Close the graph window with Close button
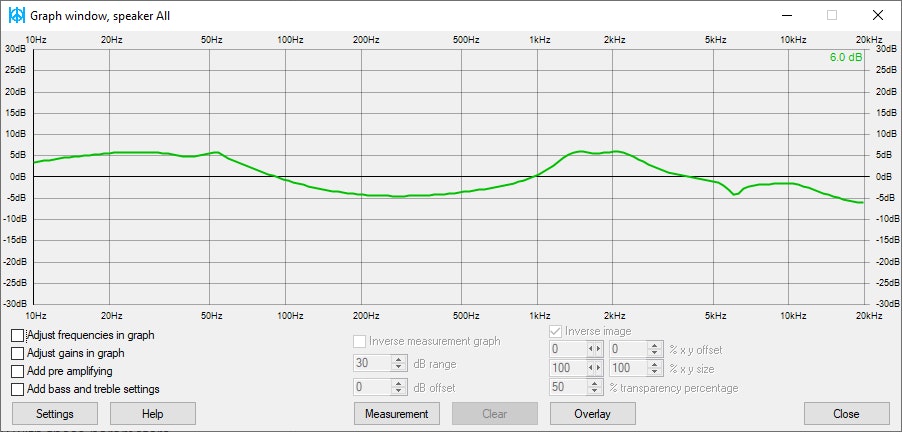 tap(846, 414)
